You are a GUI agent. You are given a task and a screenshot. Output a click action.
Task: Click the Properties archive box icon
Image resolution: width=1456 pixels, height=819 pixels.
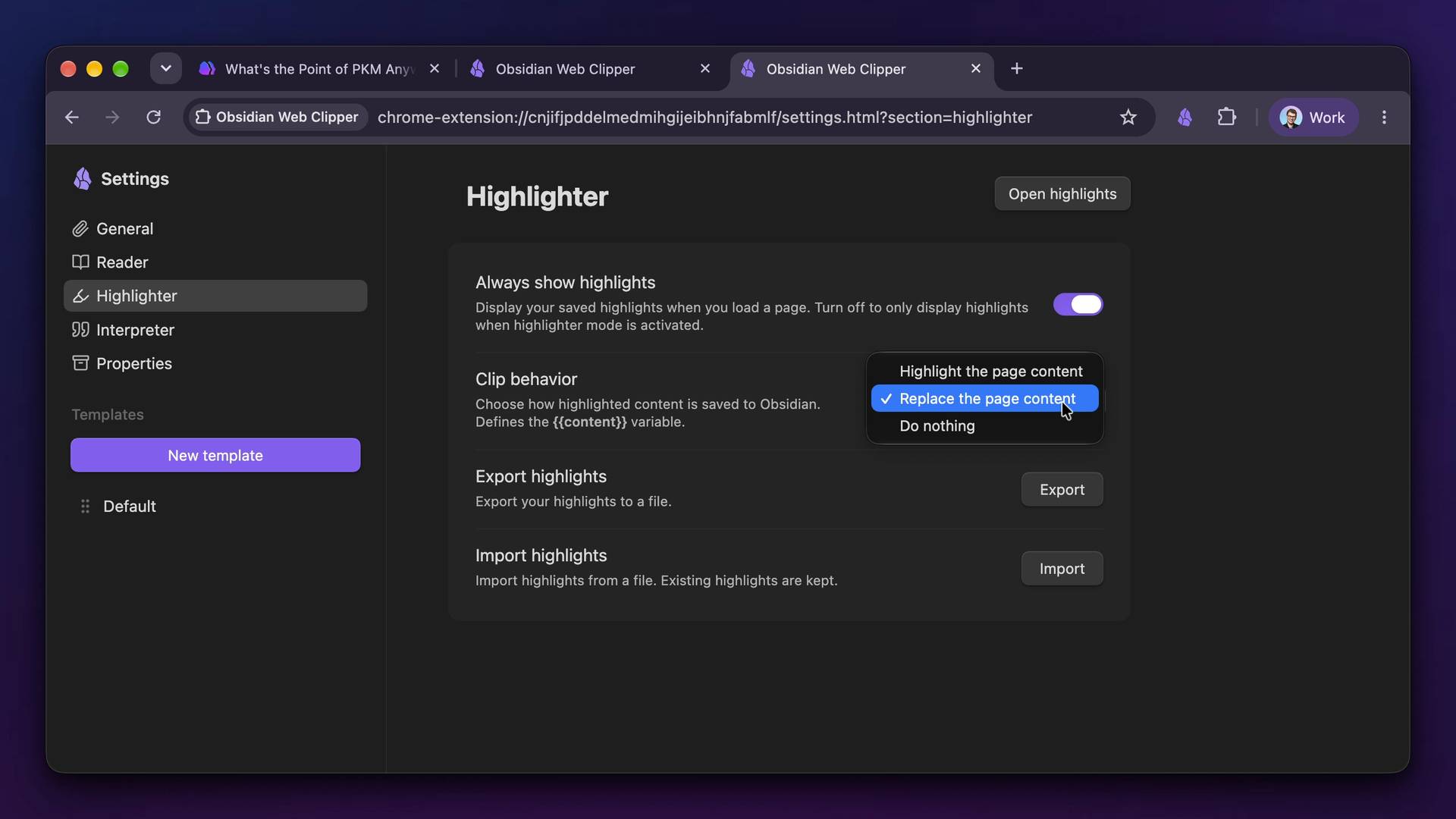[x=80, y=363]
